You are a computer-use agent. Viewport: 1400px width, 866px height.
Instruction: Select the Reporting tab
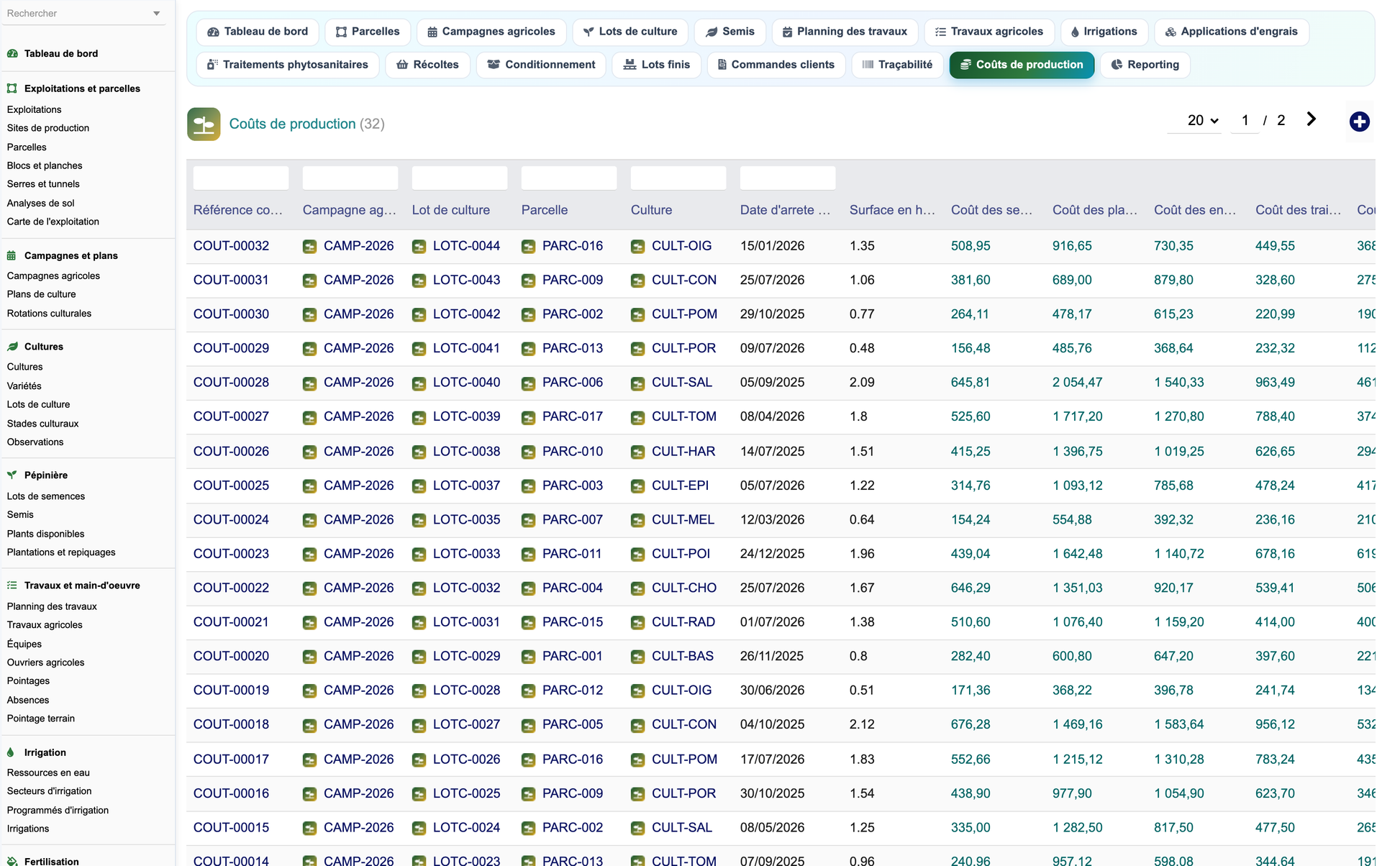(1145, 65)
